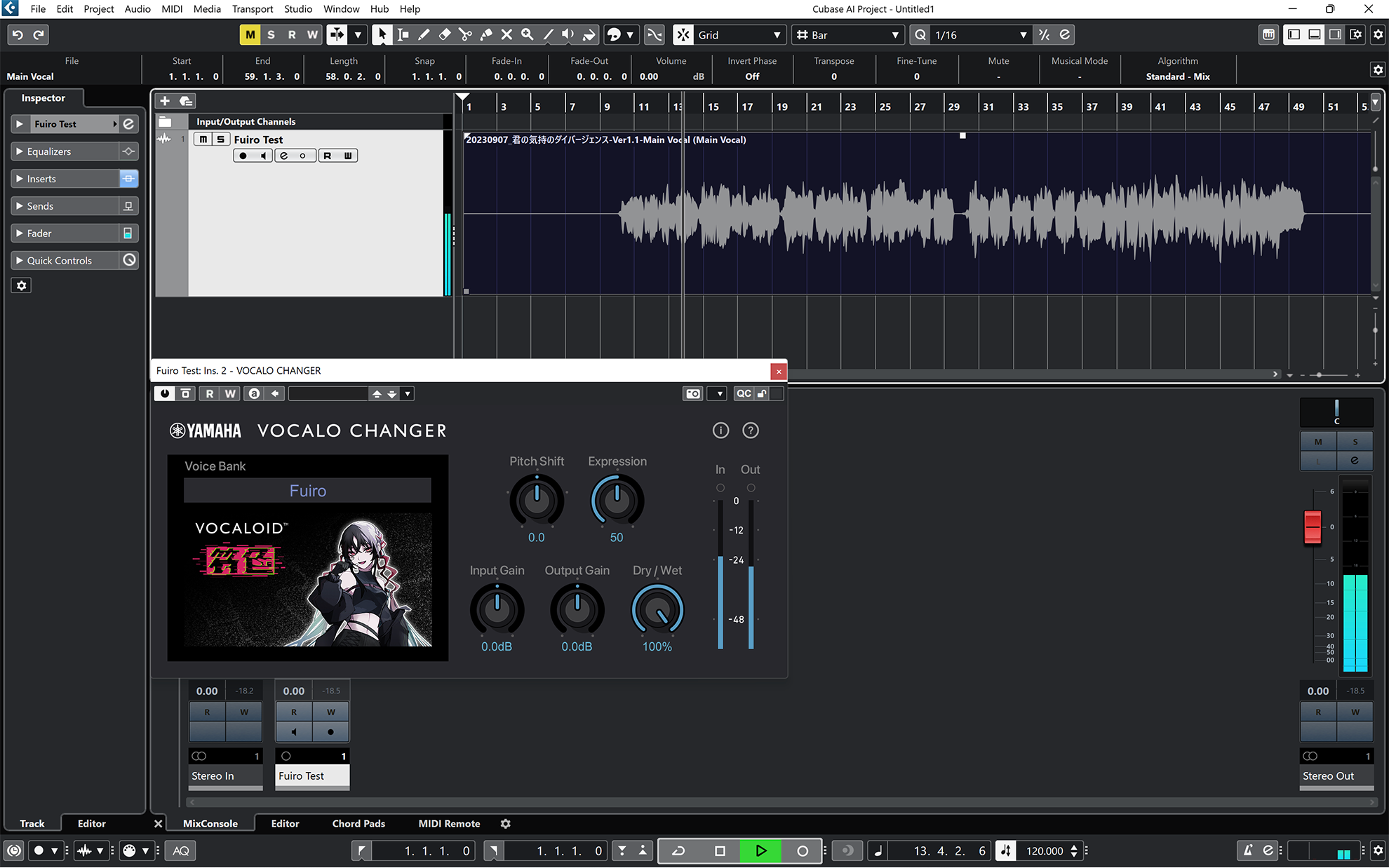Open the Play (audition) tool
Viewport: 1389px width, 868px height.
point(568,34)
